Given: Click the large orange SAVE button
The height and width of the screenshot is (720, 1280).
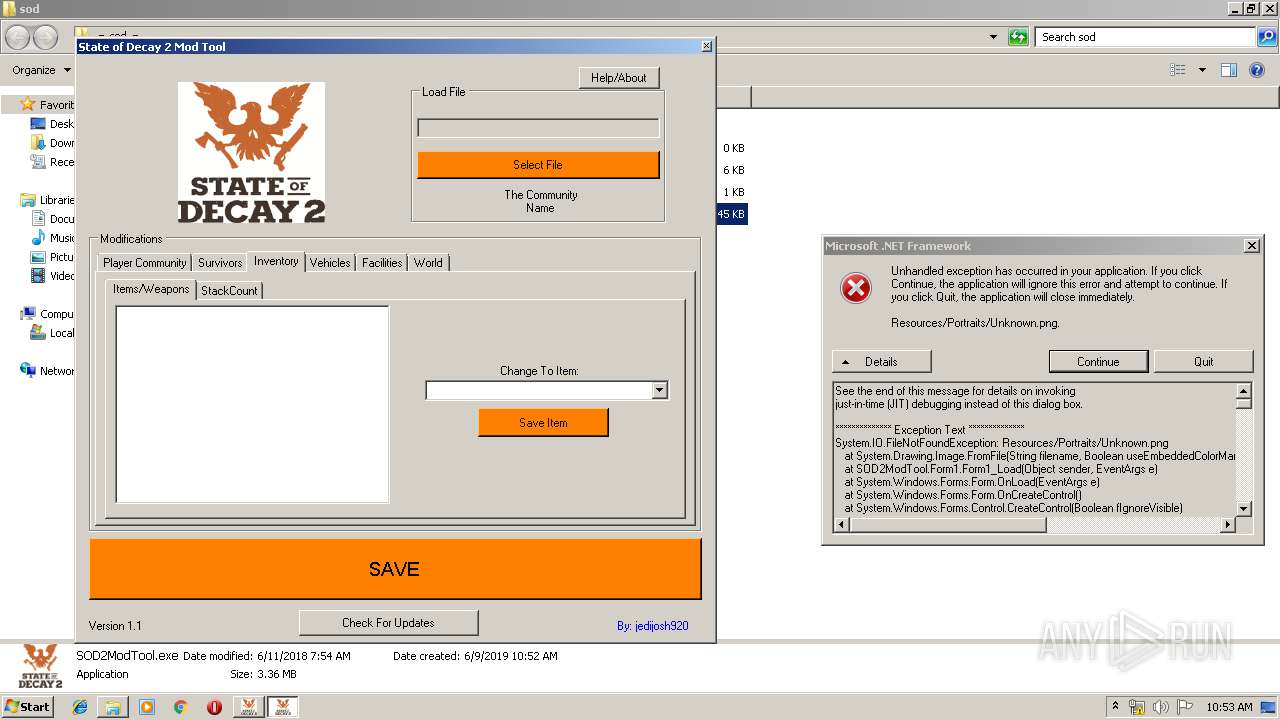Looking at the screenshot, I should click(395, 569).
